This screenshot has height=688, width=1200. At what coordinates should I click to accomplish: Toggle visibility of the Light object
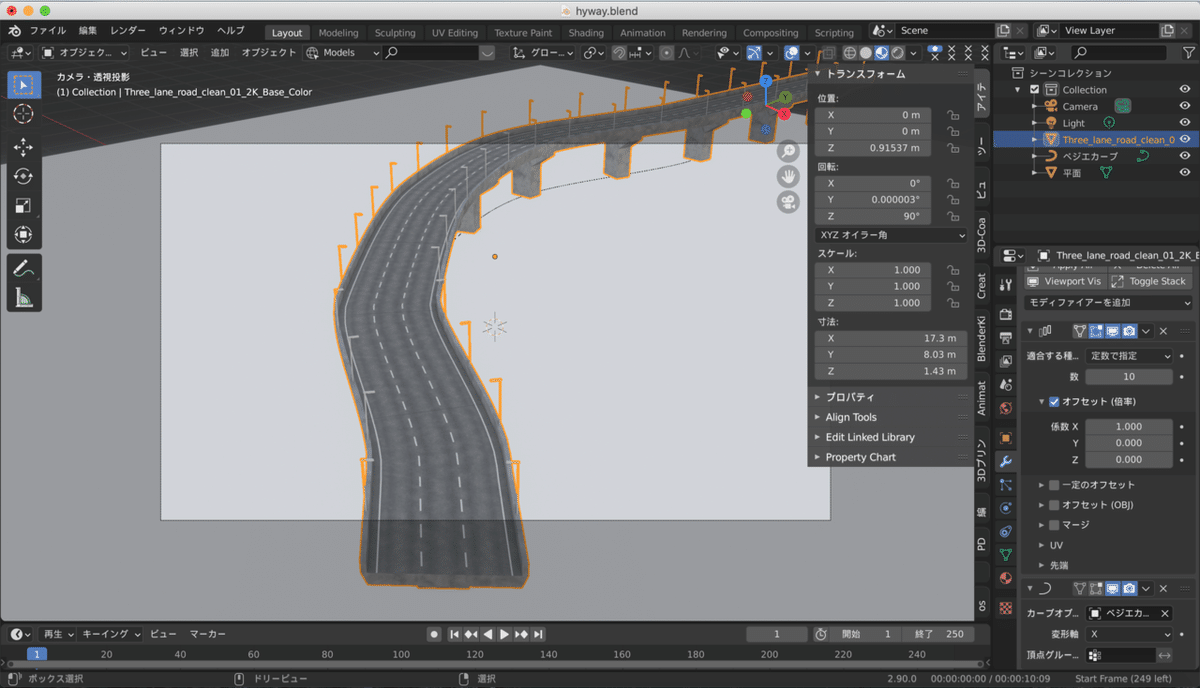[1185, 123]
